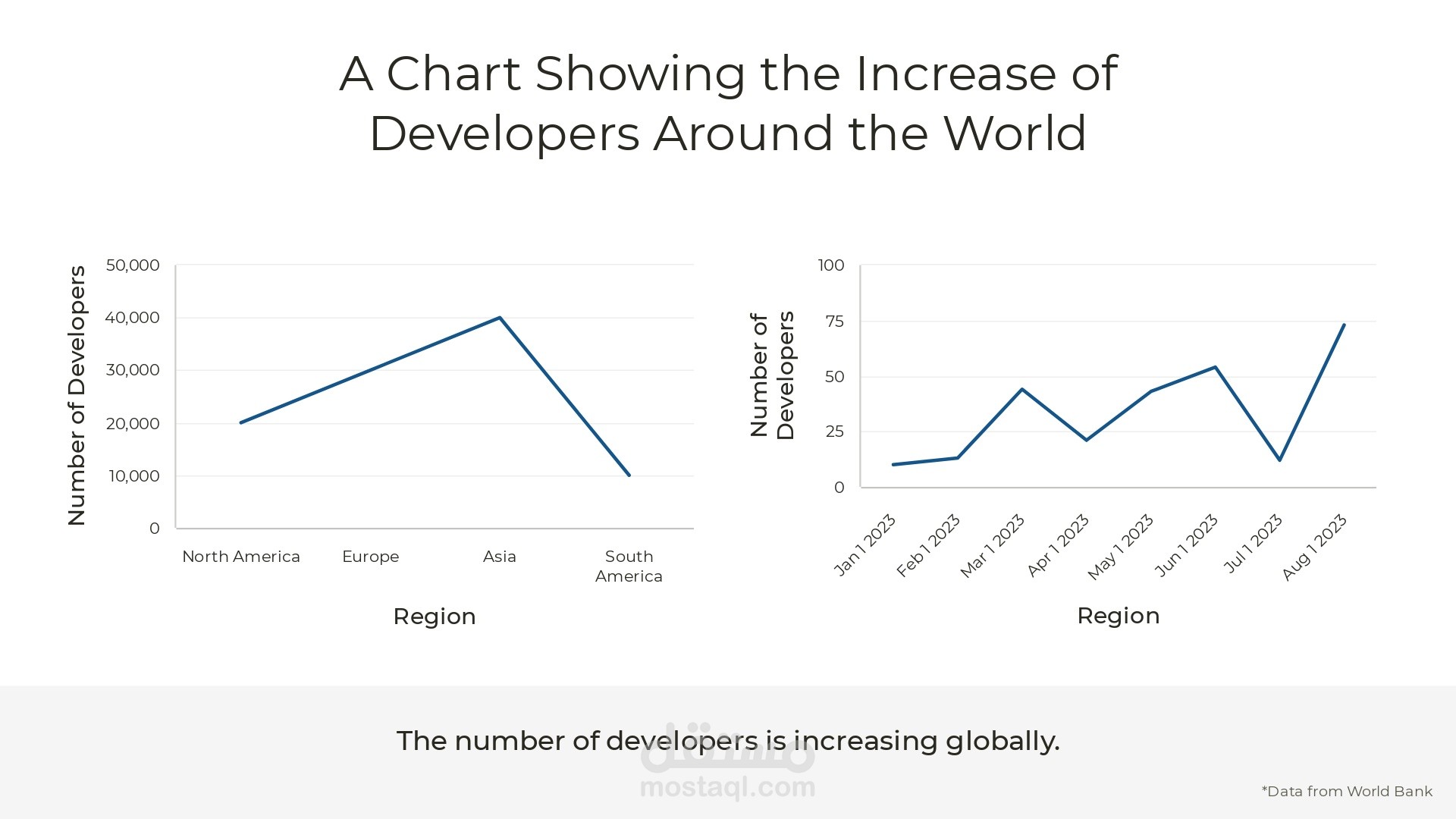Click the mostaql.com watermark
Screen dimensions: 1456x819
tap(728, 787)
